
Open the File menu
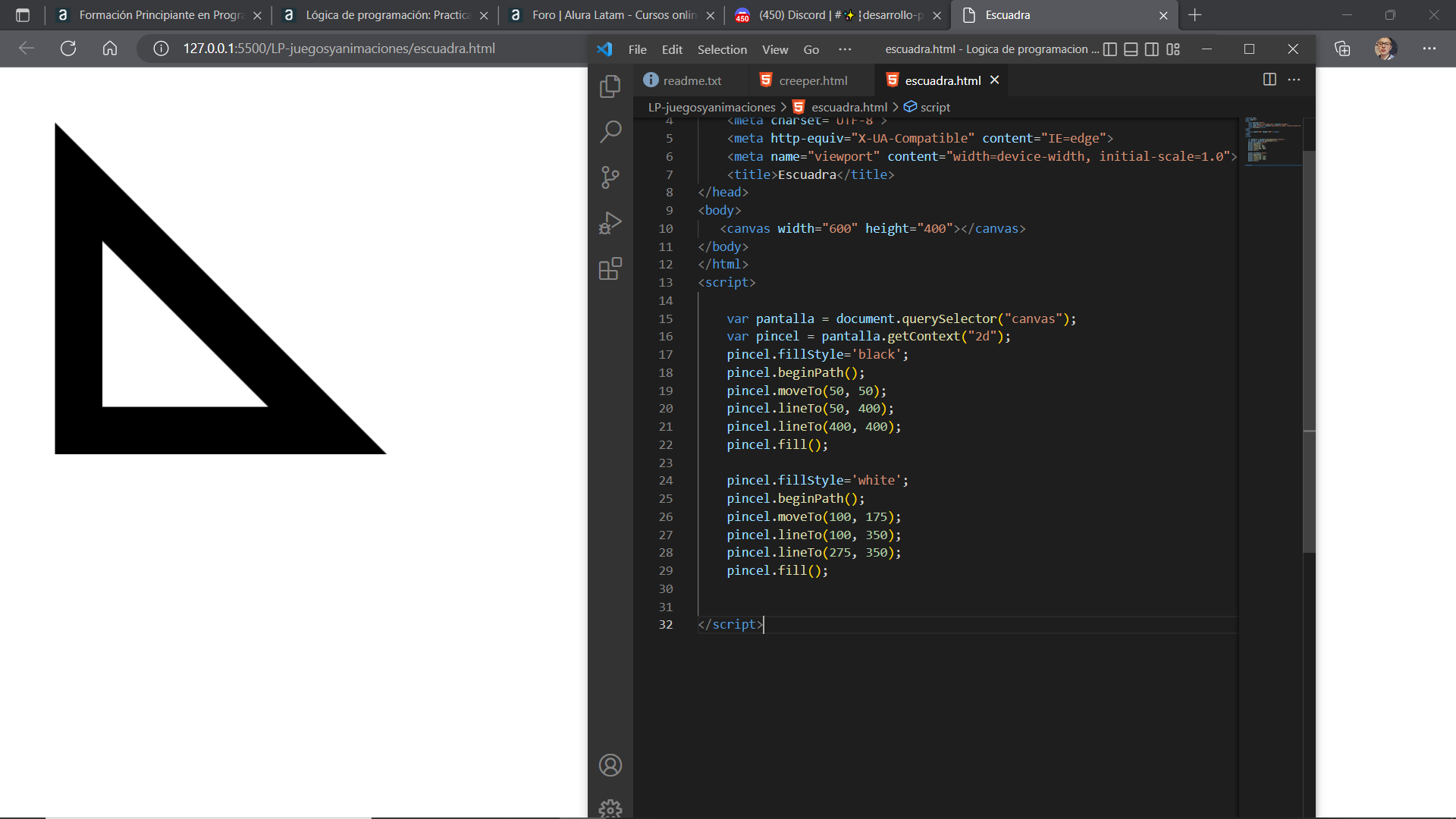pos(637,49)
